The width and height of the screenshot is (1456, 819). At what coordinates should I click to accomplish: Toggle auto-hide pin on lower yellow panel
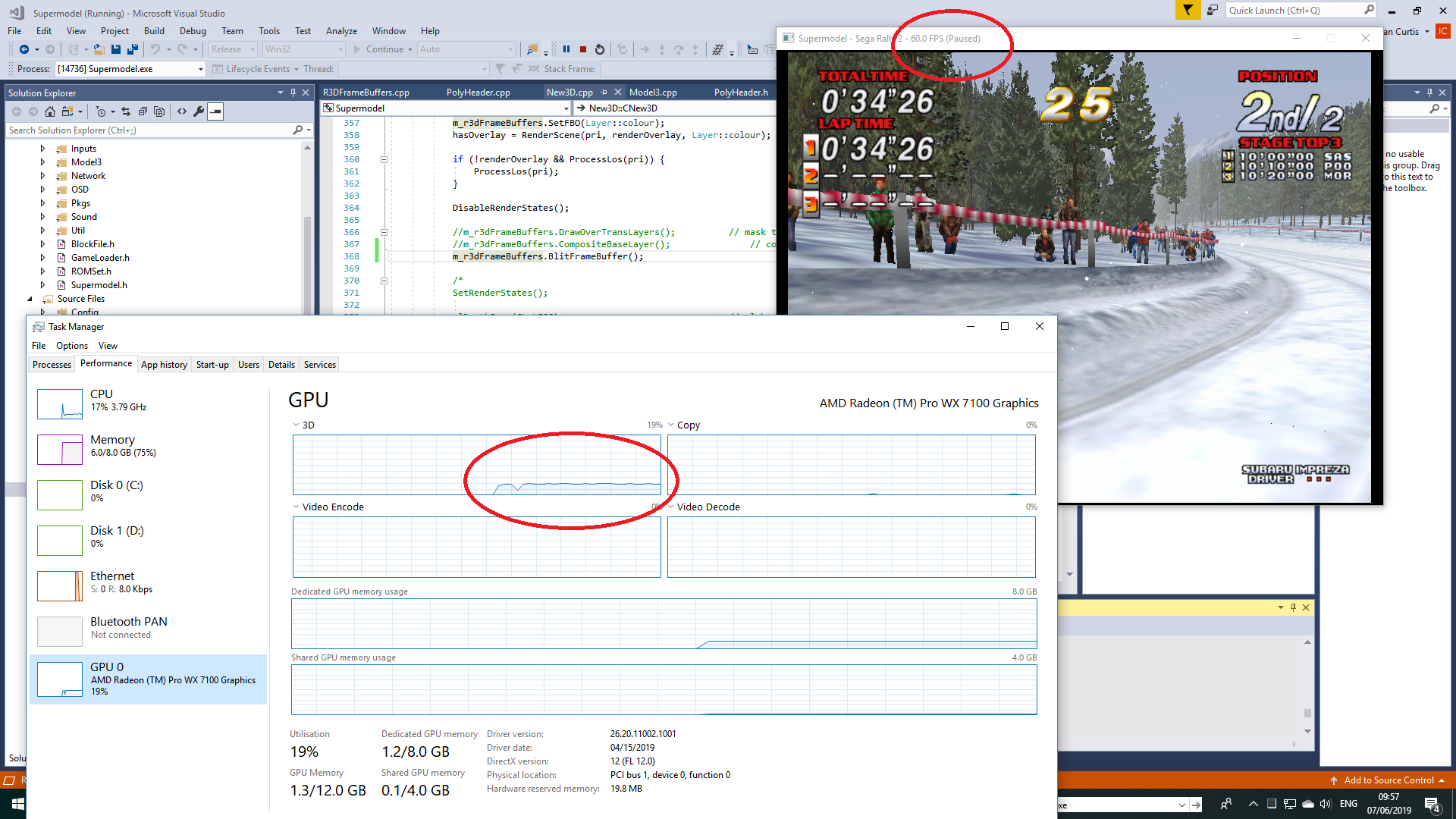[1293, 607]
